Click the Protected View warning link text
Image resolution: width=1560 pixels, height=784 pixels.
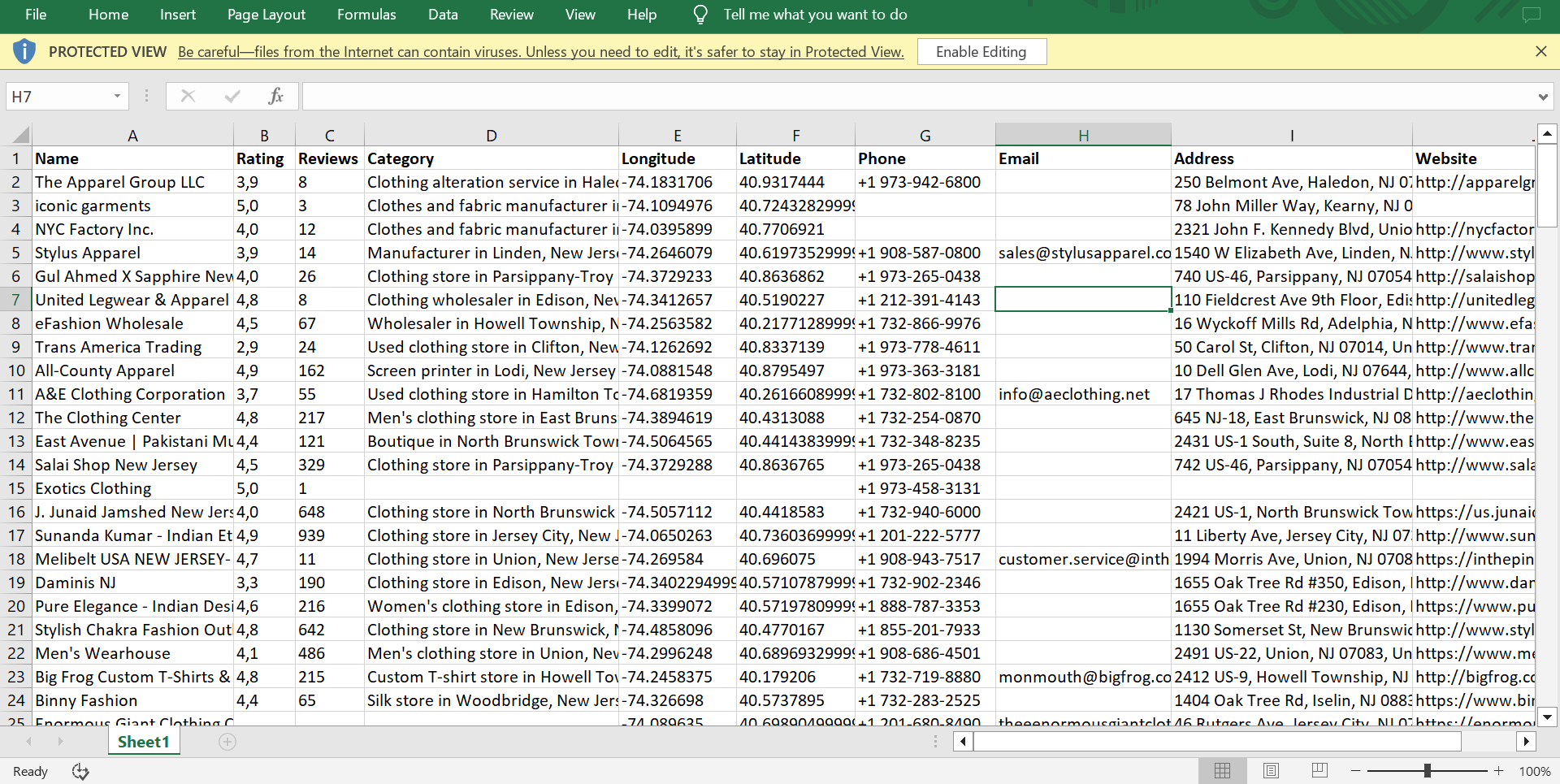540,52
